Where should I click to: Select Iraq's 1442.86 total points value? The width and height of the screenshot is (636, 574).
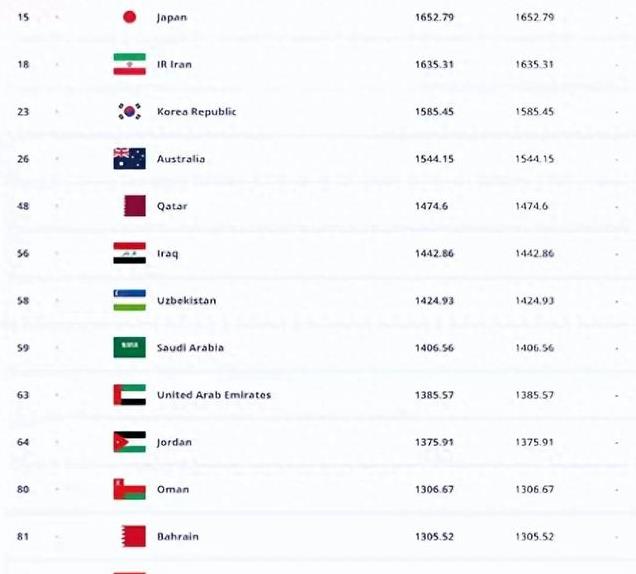pos(434,254)
